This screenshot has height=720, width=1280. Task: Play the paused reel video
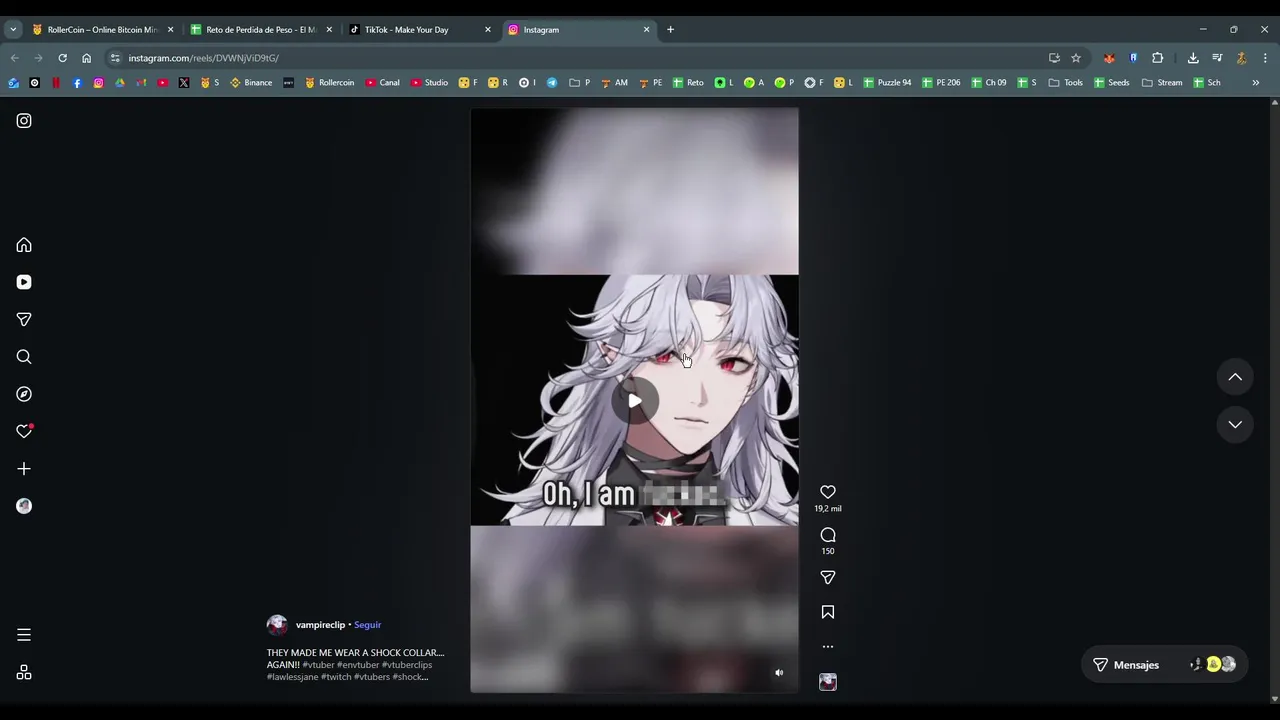pos(635,401)
